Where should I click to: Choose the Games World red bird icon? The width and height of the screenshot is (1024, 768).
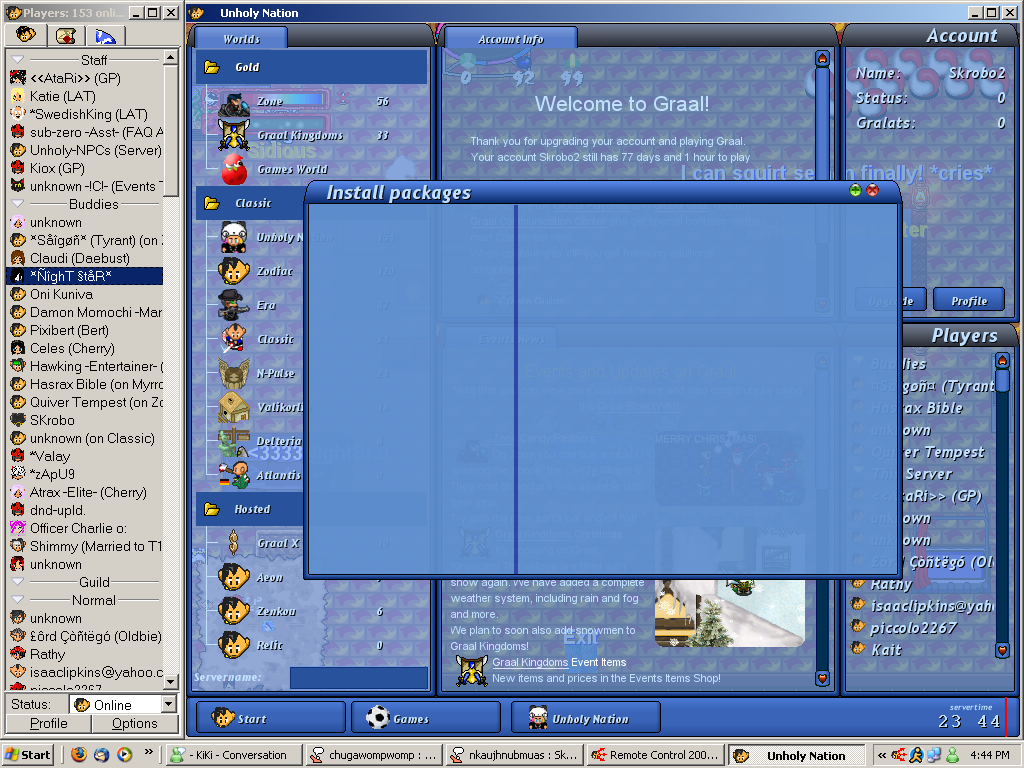(233, 169)
